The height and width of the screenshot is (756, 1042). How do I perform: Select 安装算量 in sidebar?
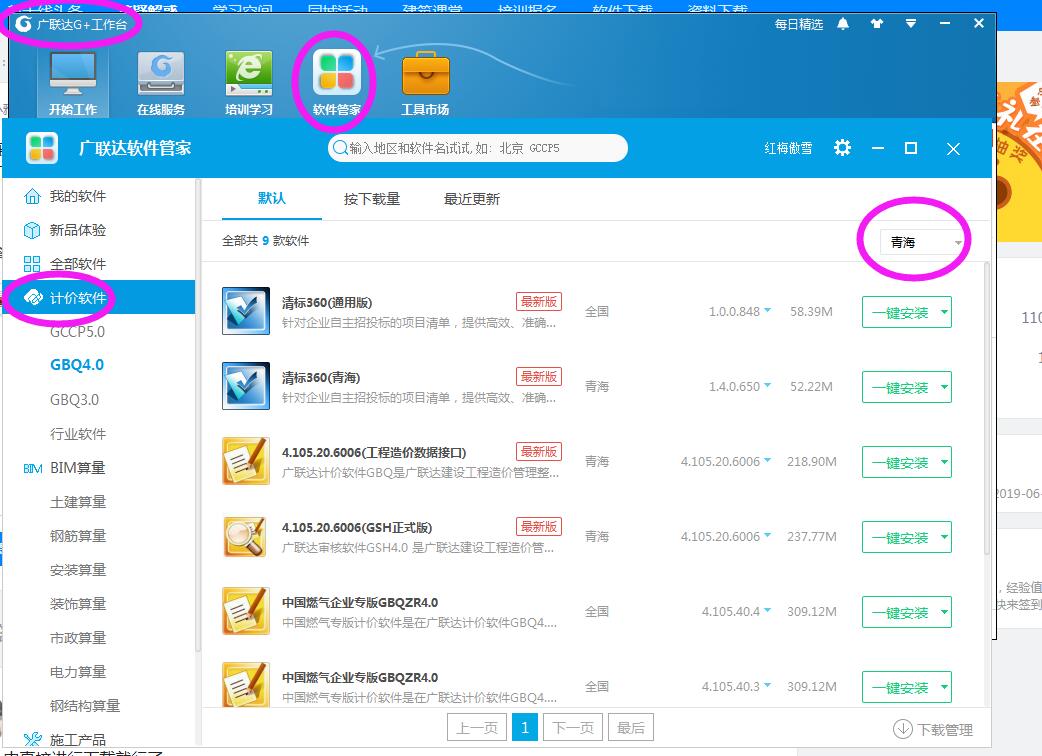[x=78, y=570]
